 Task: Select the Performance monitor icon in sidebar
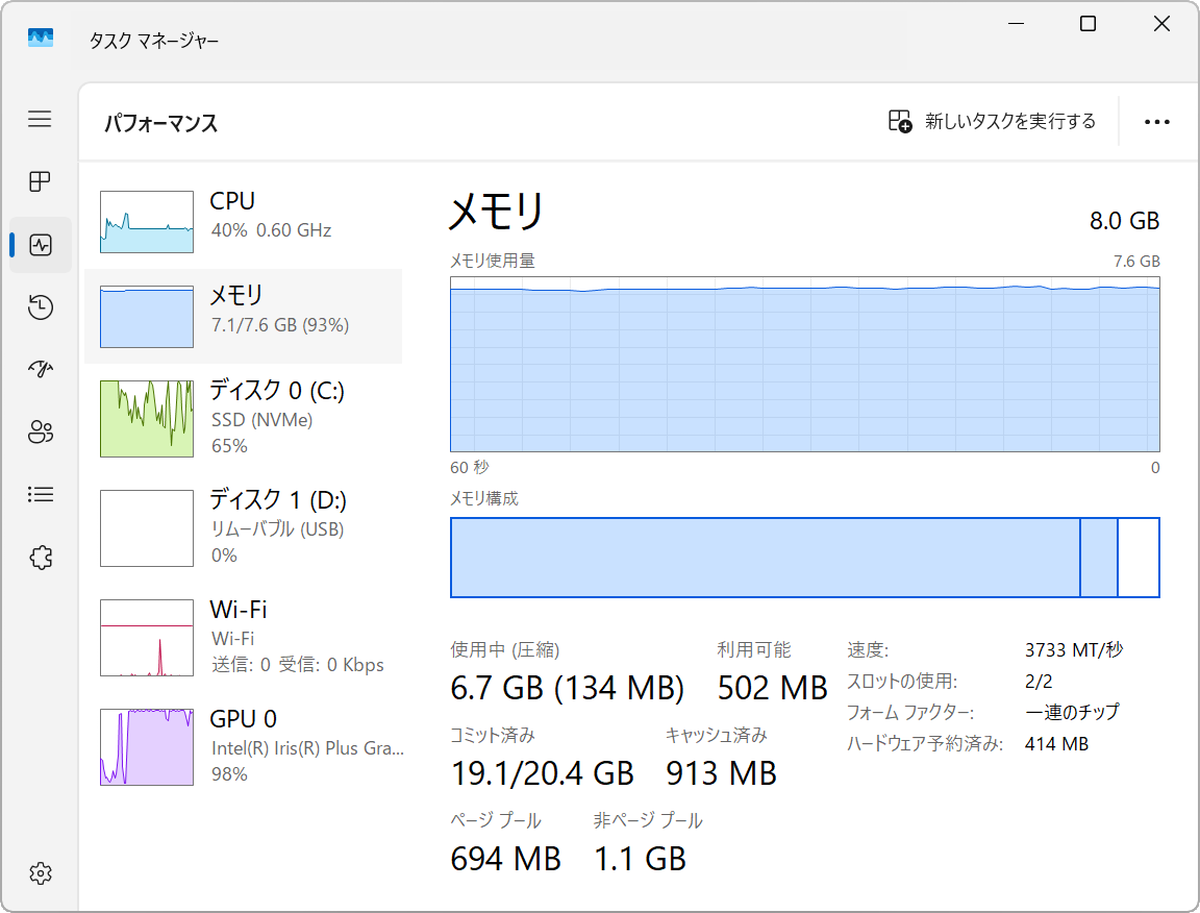(x=40, y=244)
